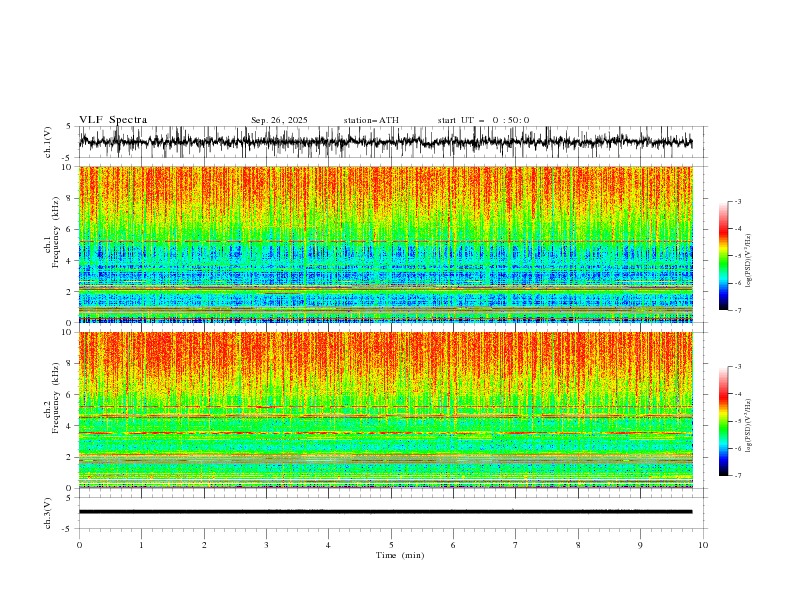The width and height of the screenshot is (792, 612).
Task: Click the log(PSD) label beside the ch.1 color bar
Action: point(749,261)
